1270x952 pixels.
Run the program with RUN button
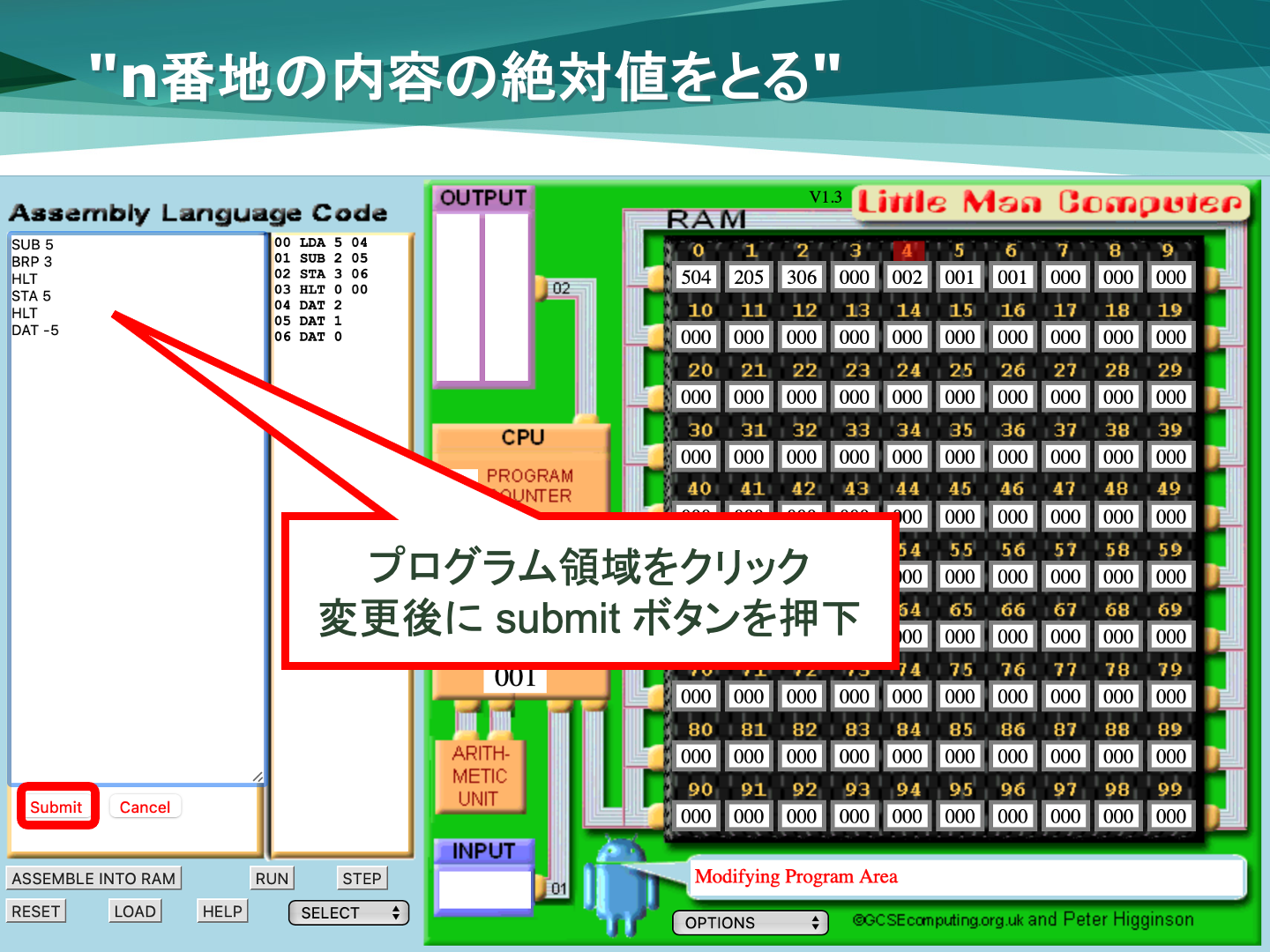coord(272,878)
